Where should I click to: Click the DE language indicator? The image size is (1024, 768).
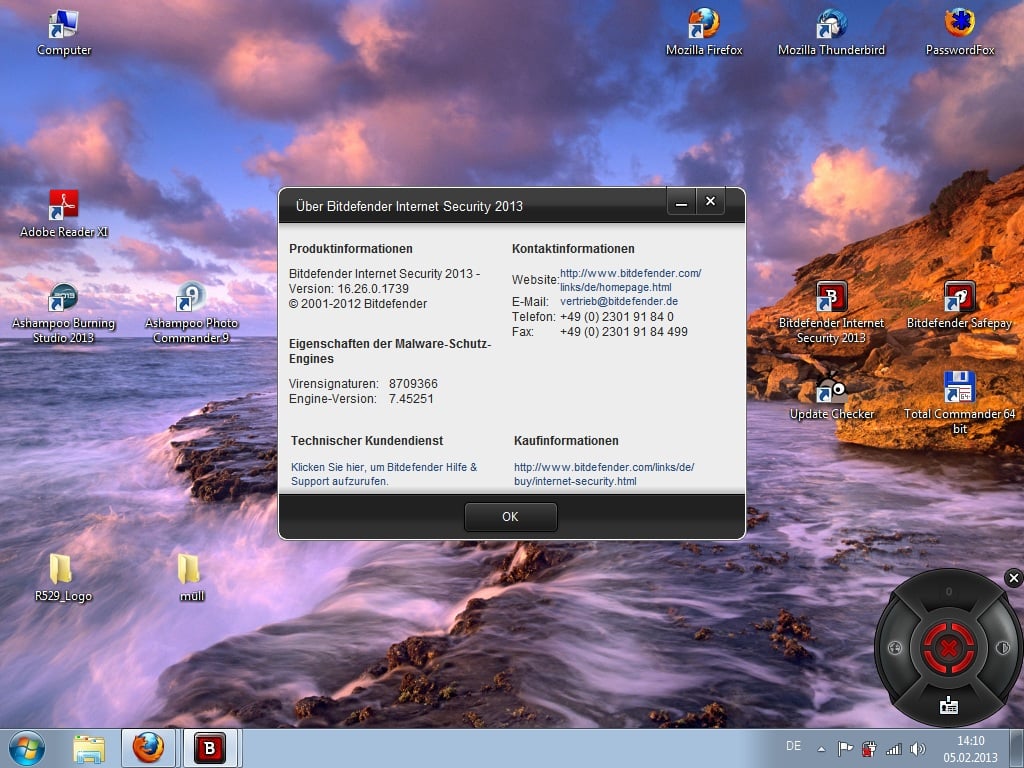point(793,746)
